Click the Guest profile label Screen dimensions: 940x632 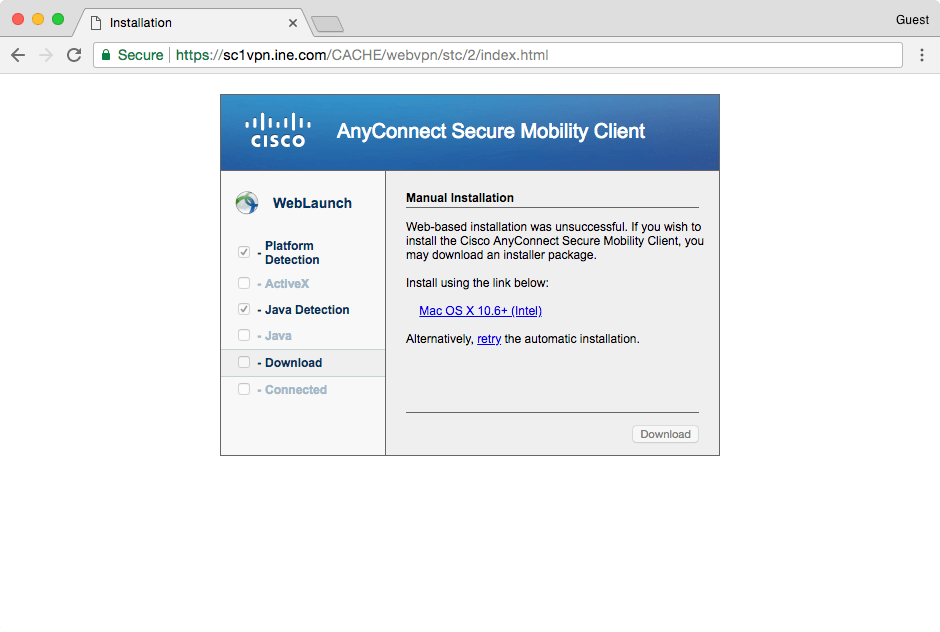(912, 19)
